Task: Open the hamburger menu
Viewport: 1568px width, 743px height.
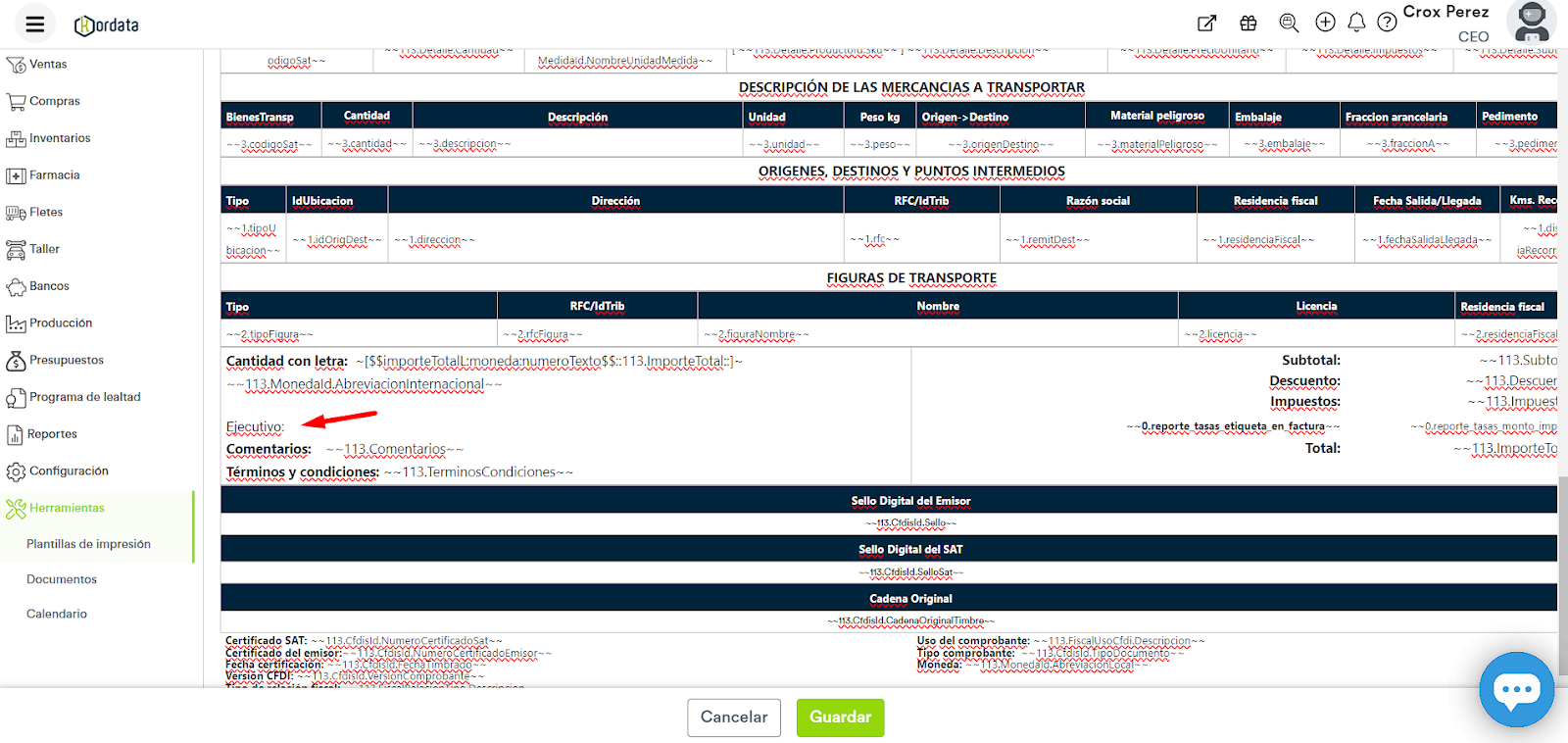Action: coord(35,25)
